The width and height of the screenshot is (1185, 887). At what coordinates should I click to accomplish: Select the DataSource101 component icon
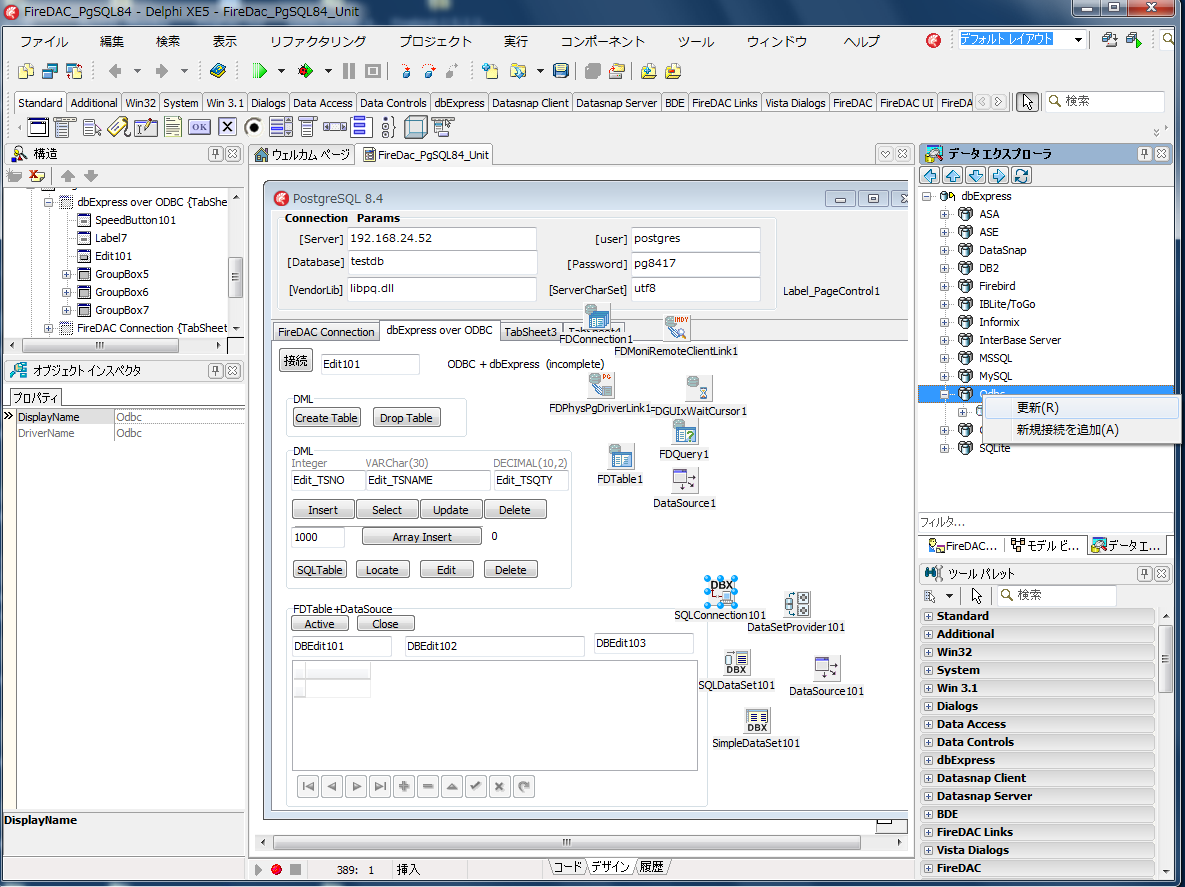coord(826,668)
